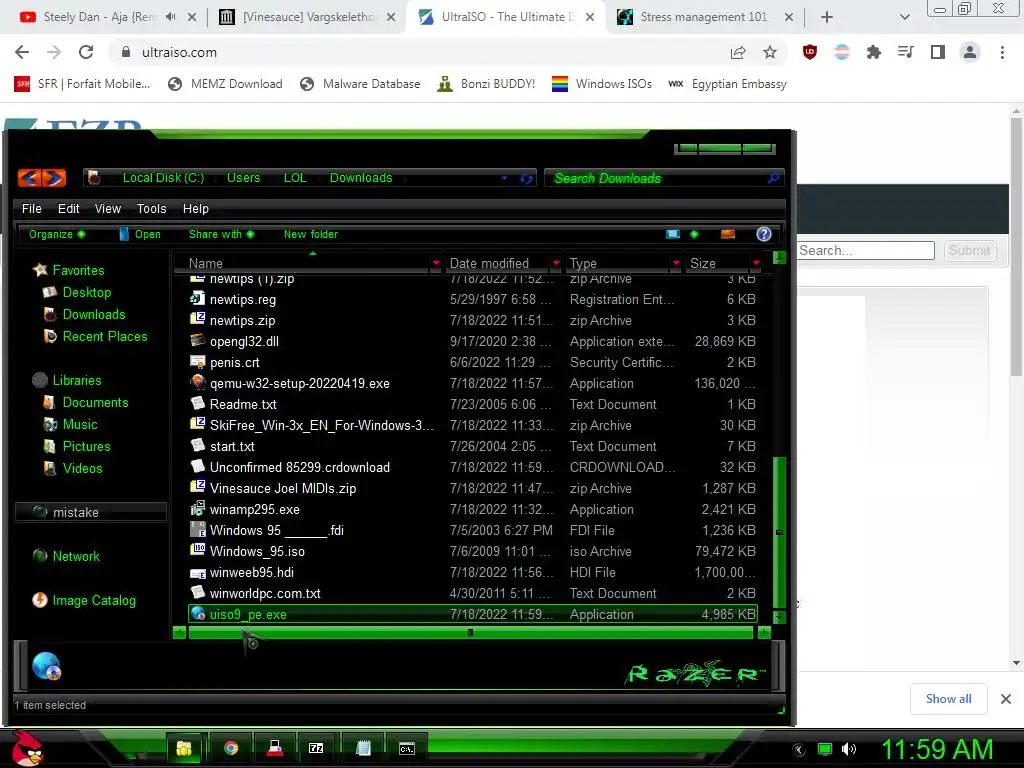This screenshot has height=768, width=1024.
Task: Open the Edit menu
Action: point(69,209)
